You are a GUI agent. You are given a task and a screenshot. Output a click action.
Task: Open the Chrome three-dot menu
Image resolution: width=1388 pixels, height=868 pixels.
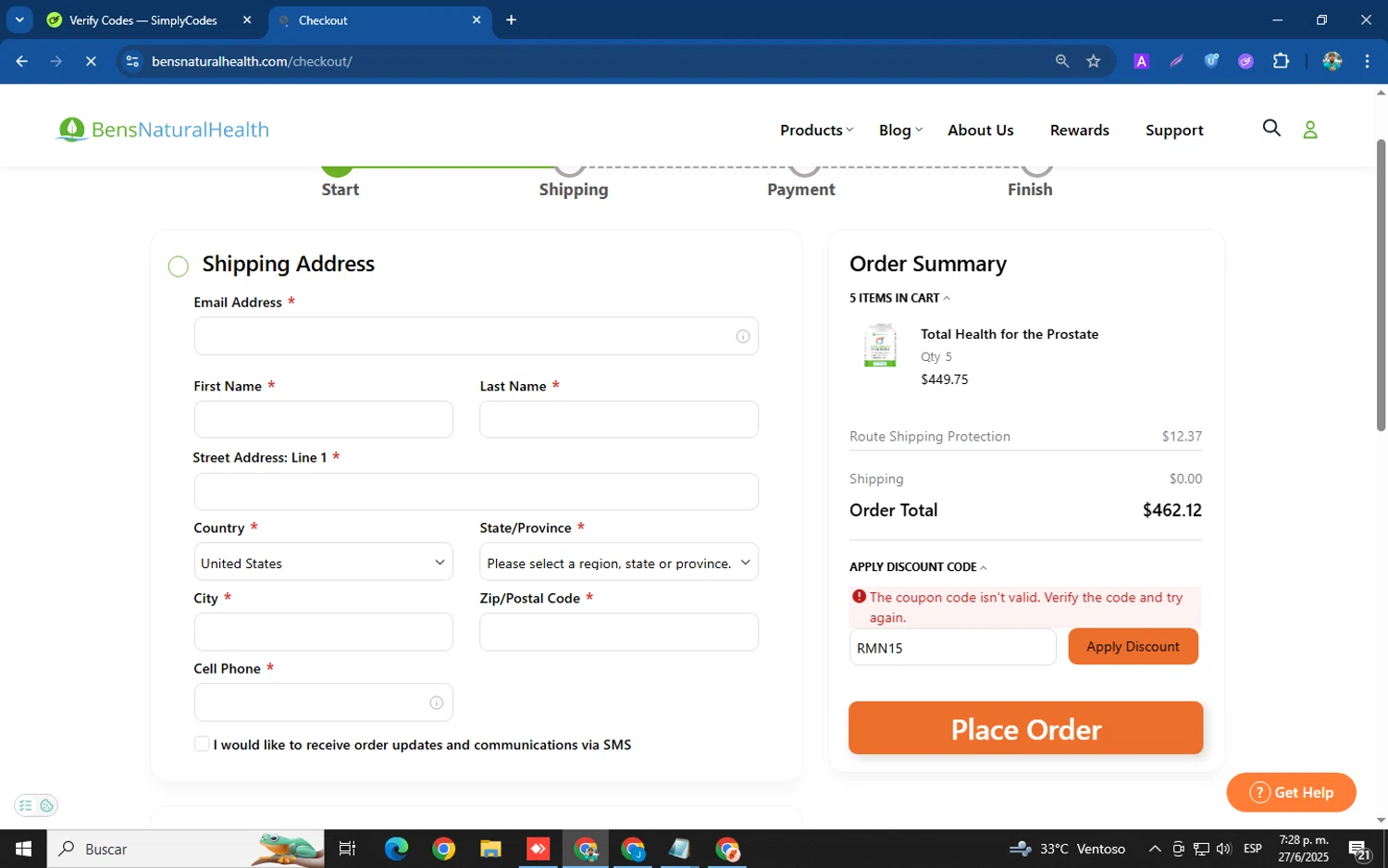coord(1367,61)
